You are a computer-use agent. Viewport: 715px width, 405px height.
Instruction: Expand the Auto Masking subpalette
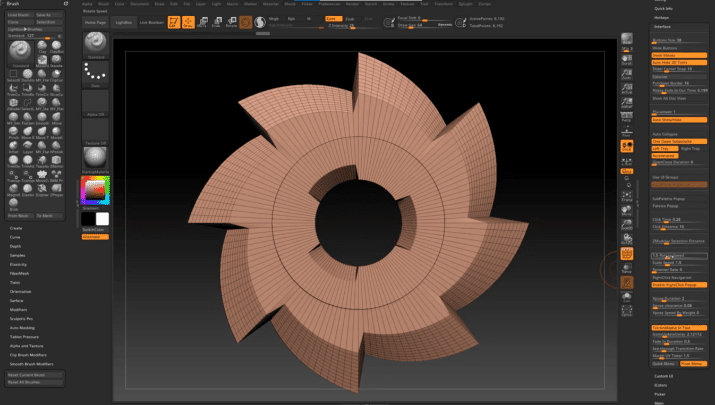point(22,327)
